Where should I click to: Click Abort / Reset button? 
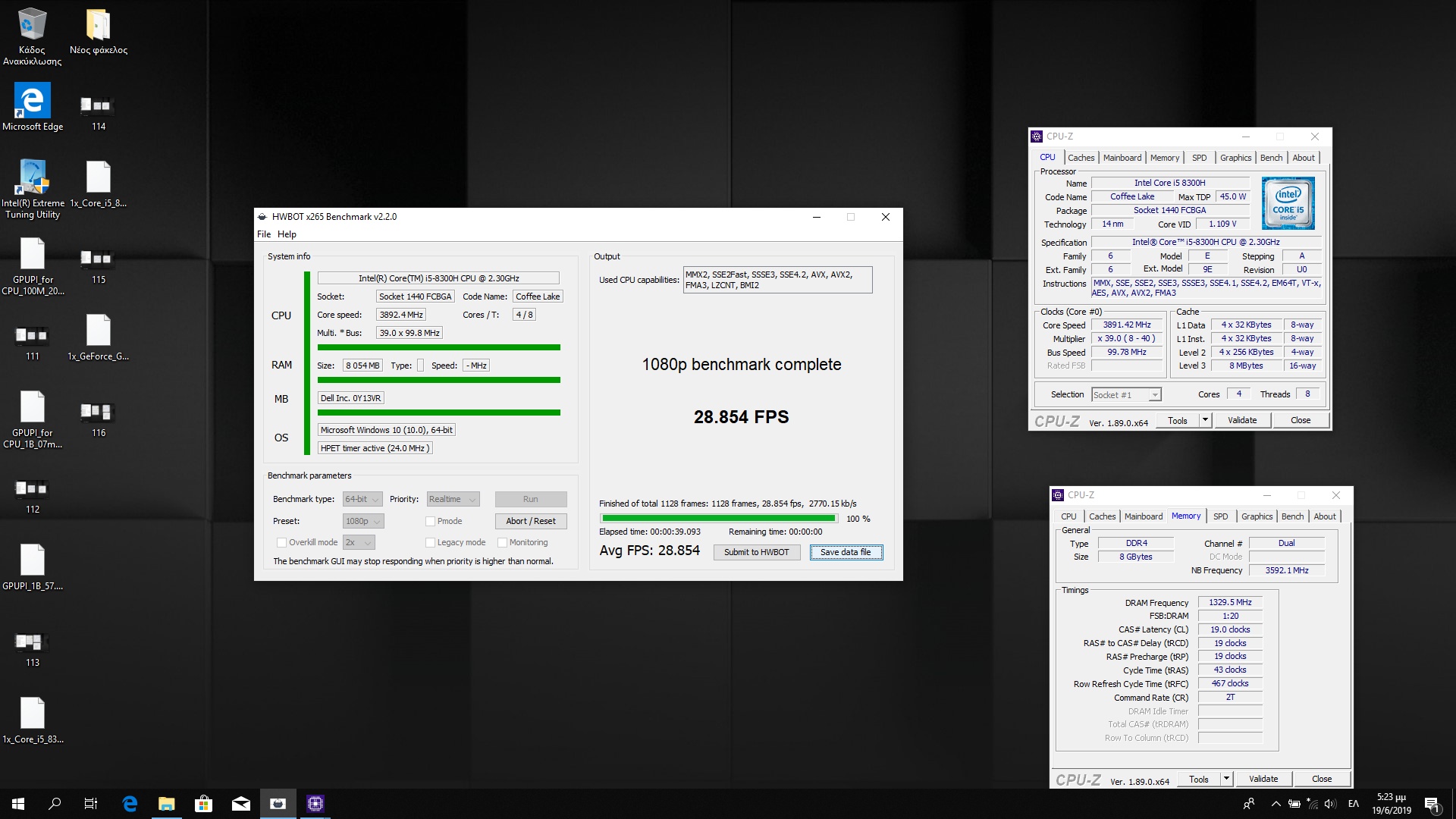[531, 521]
